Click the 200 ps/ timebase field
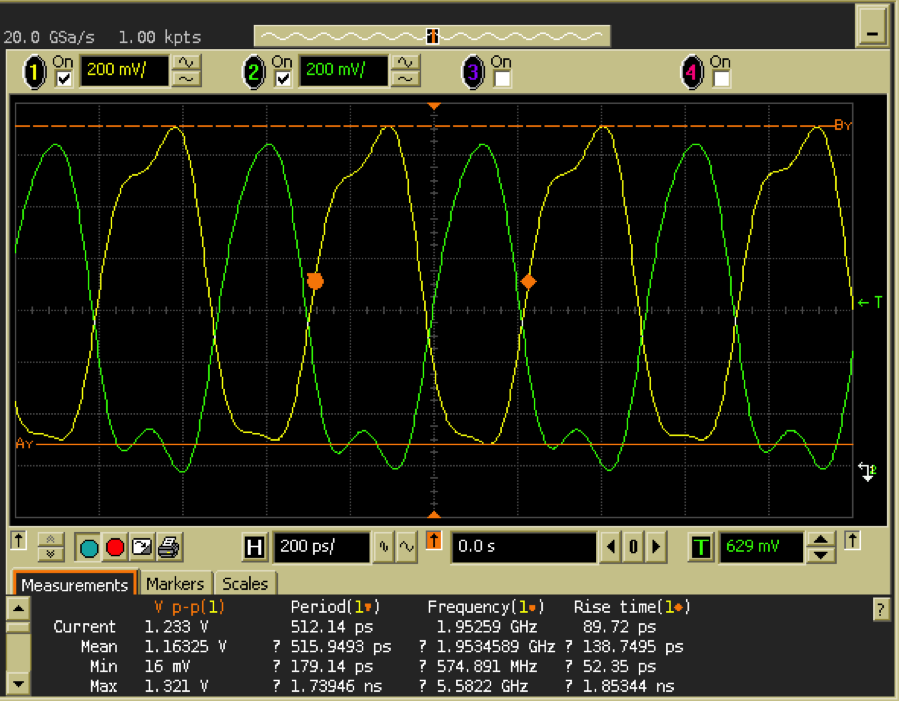 click(x=320, y=547)
